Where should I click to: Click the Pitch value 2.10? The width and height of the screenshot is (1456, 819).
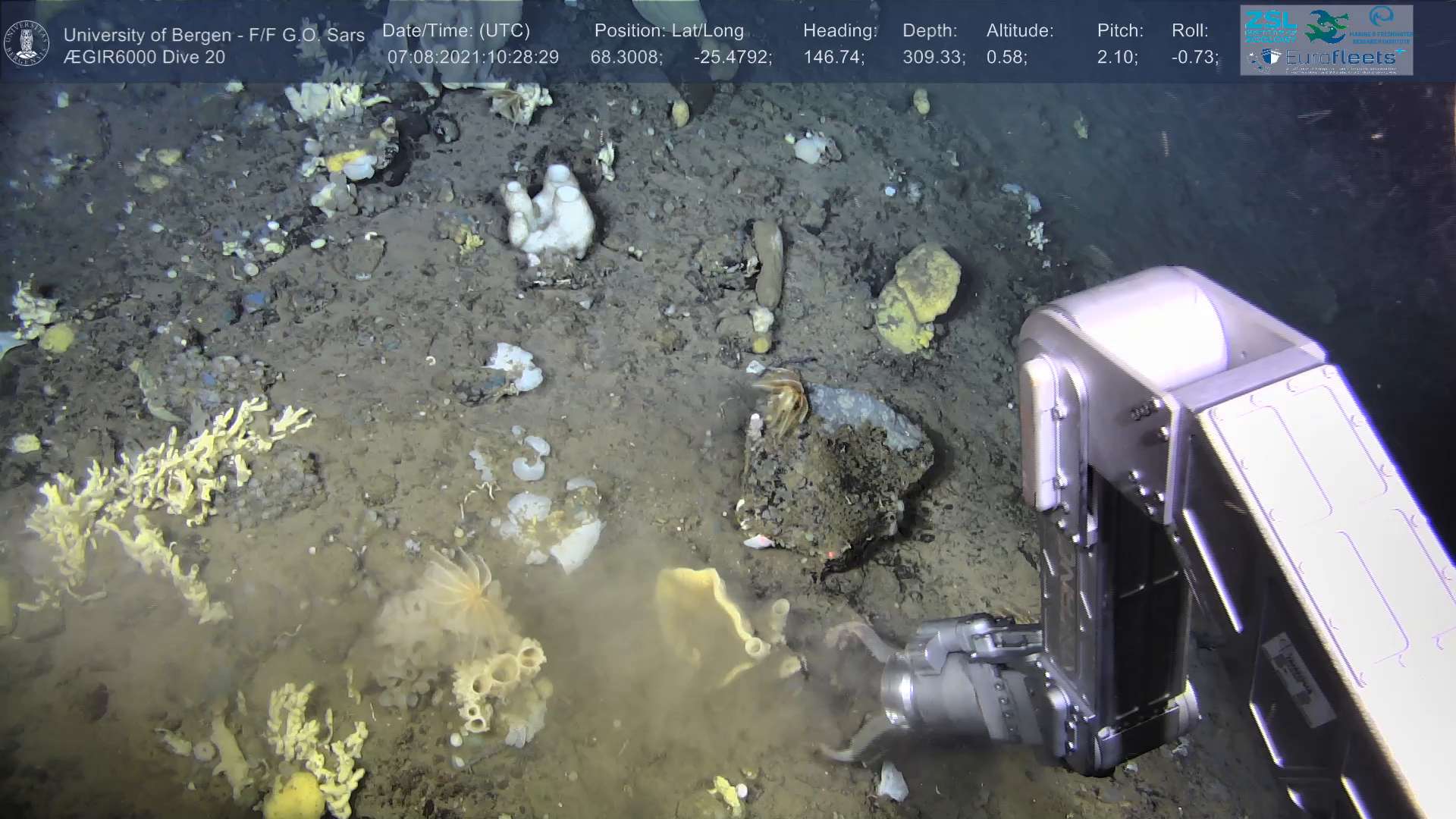(x=1117, y=57)
